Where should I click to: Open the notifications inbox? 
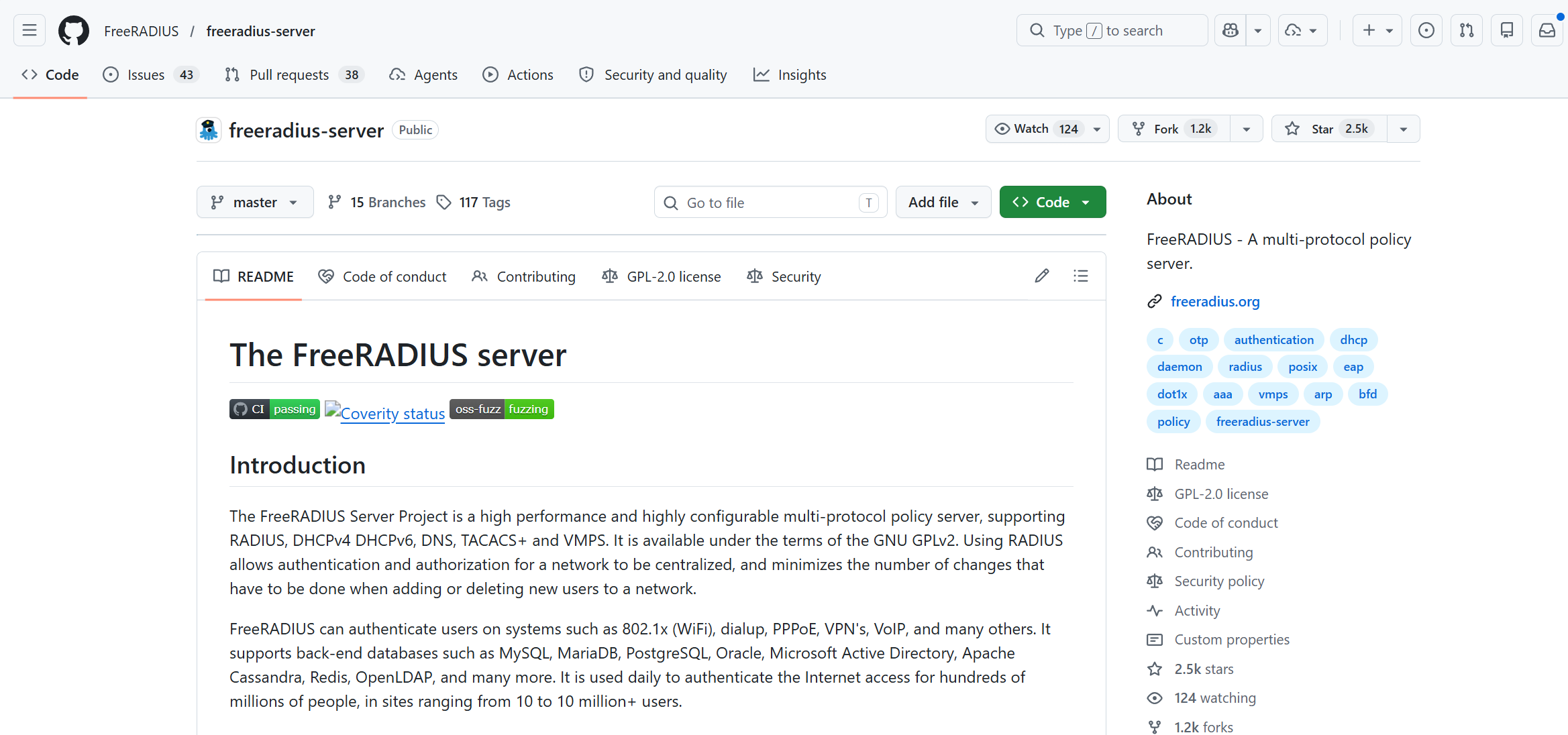1547,30
